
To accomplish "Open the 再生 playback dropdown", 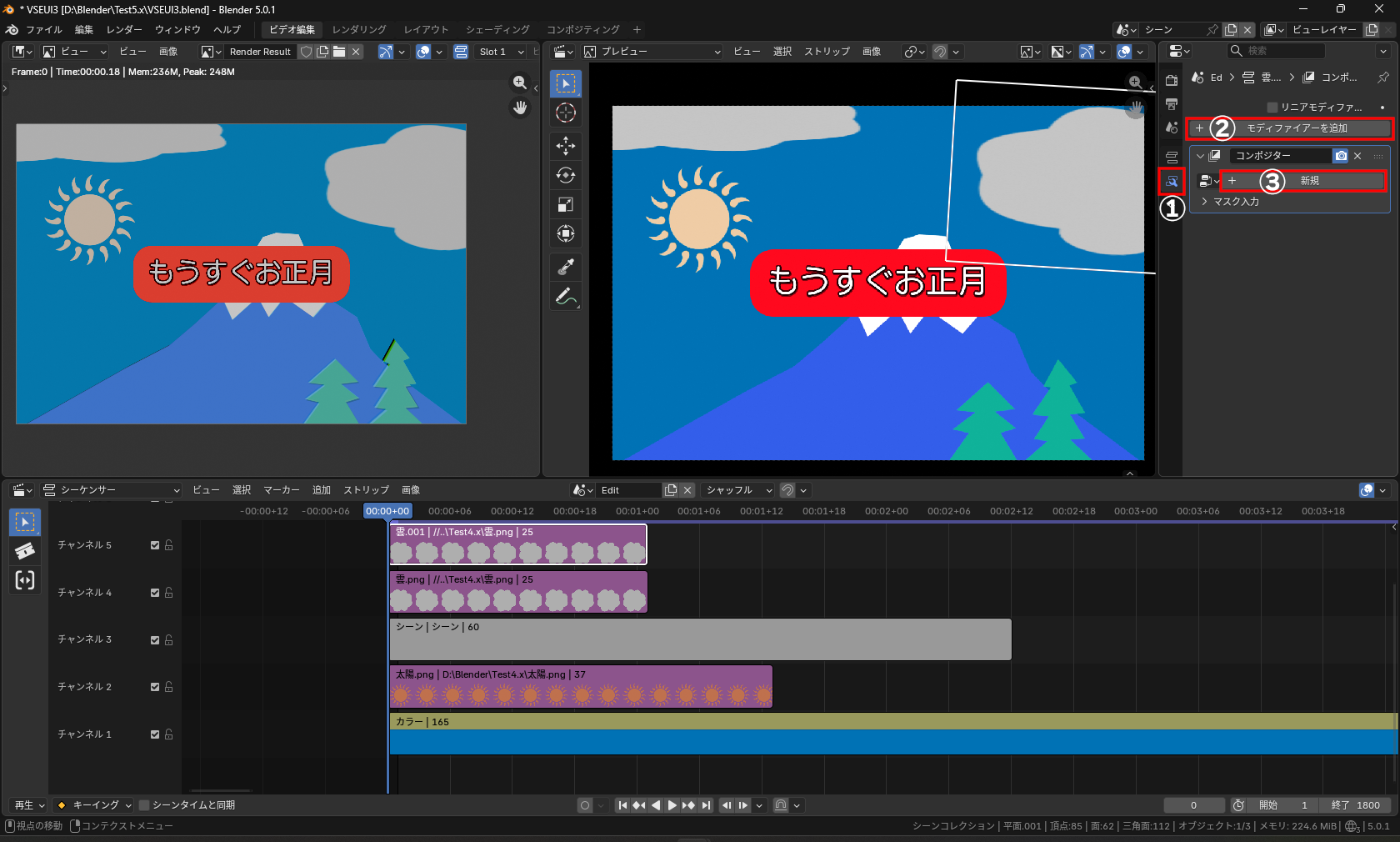I will pyautogui.click(x=28, y=805).
